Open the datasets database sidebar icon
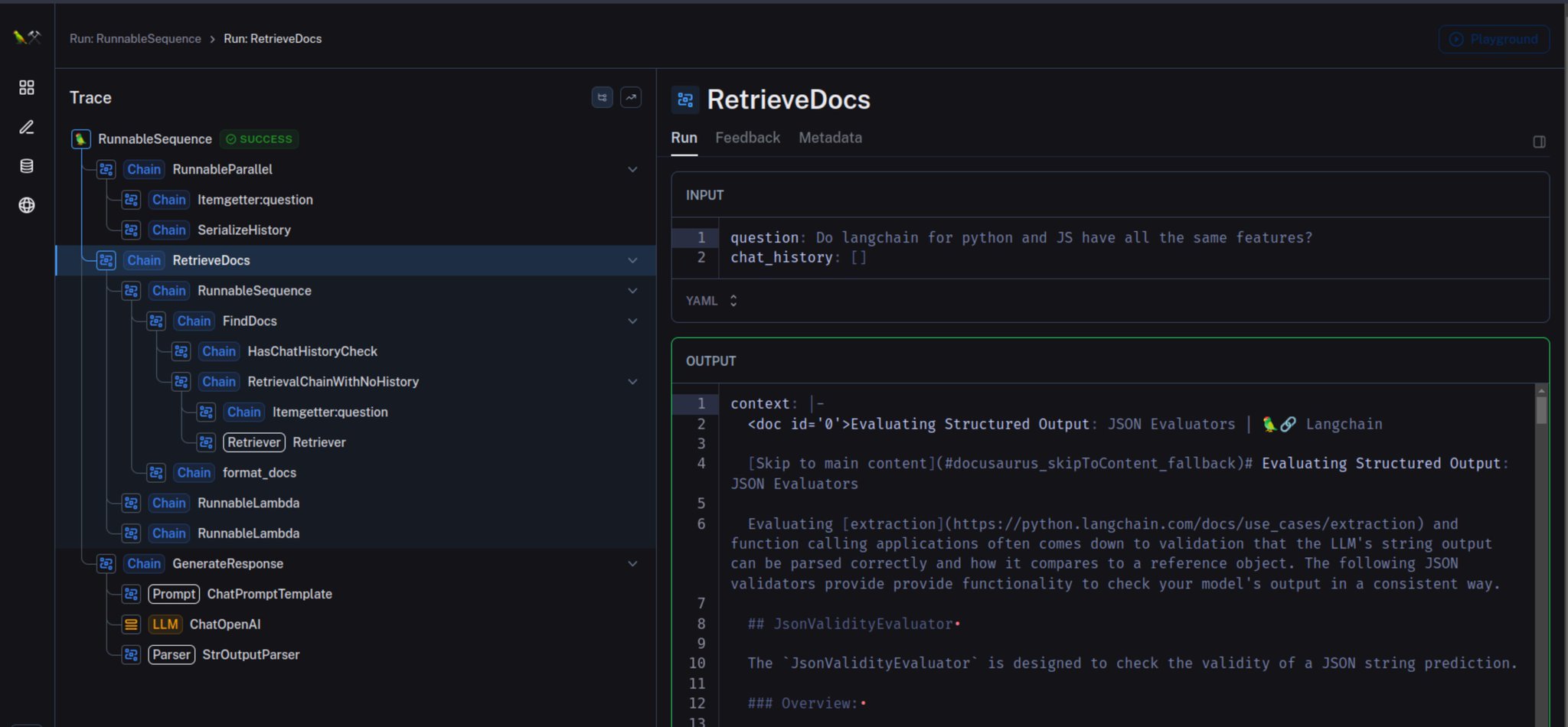1568x727 pixels. tap(27, 166)
